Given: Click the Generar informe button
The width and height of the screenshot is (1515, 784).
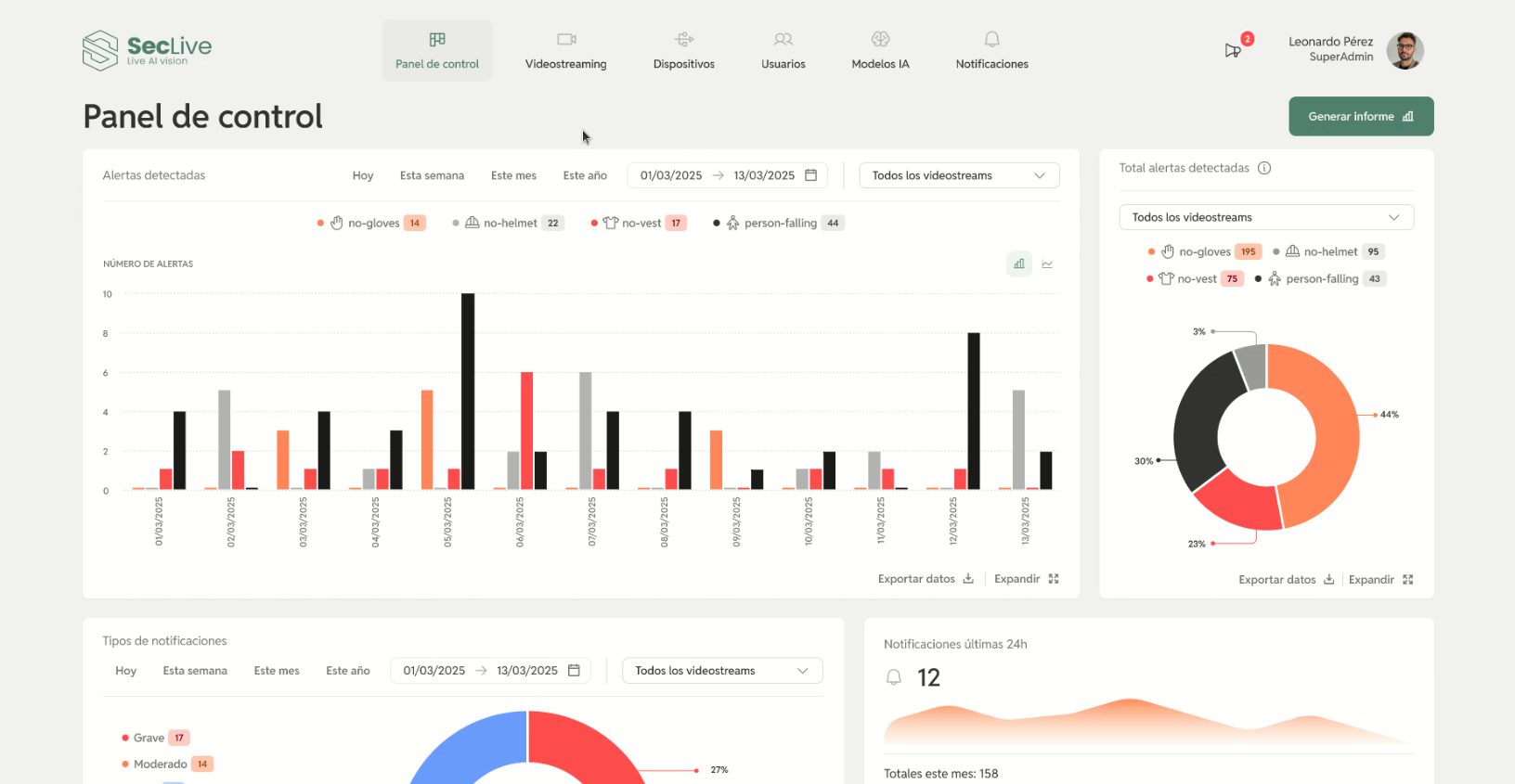Looking at the screenshot, I should point(1360,117).
